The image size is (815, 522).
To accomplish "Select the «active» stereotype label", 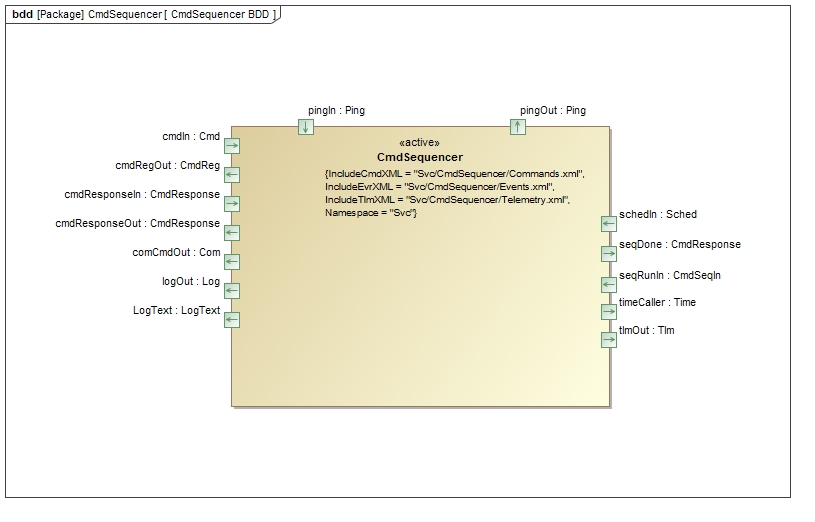I will point(419,143).
